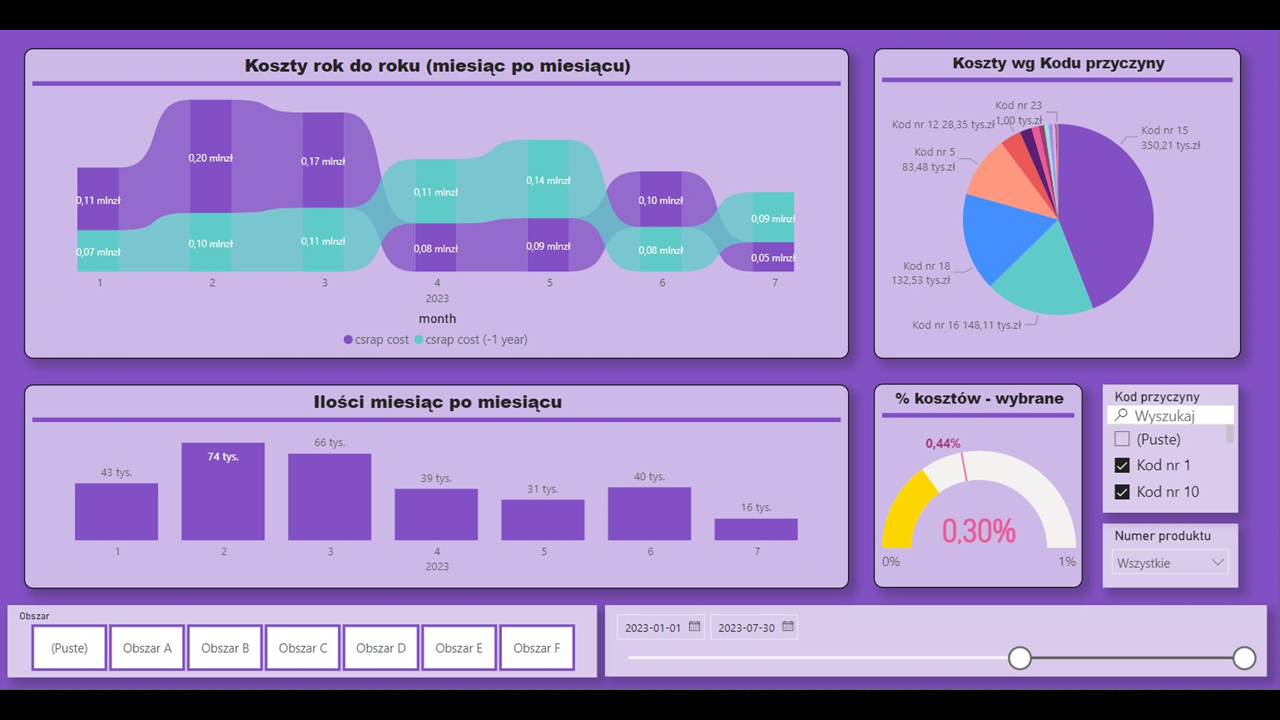The height and width of the screenshot is (720, 1280).
Task: Toggle the (Puste) checkbox in Kod przyczyny
Action: pyautogui.click(x=1122, y=439)
